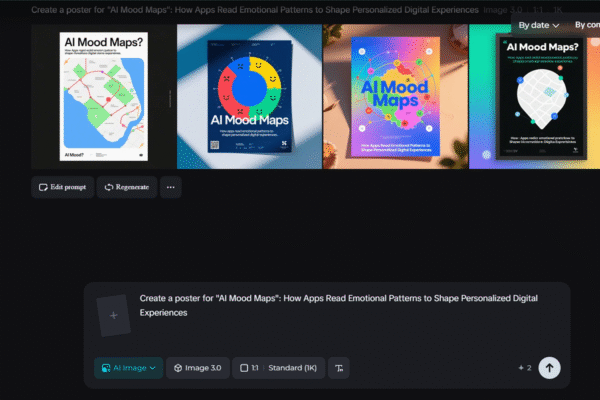Submit the prompt with the up arrow
The image size is (600, 400).
(549, 367)
